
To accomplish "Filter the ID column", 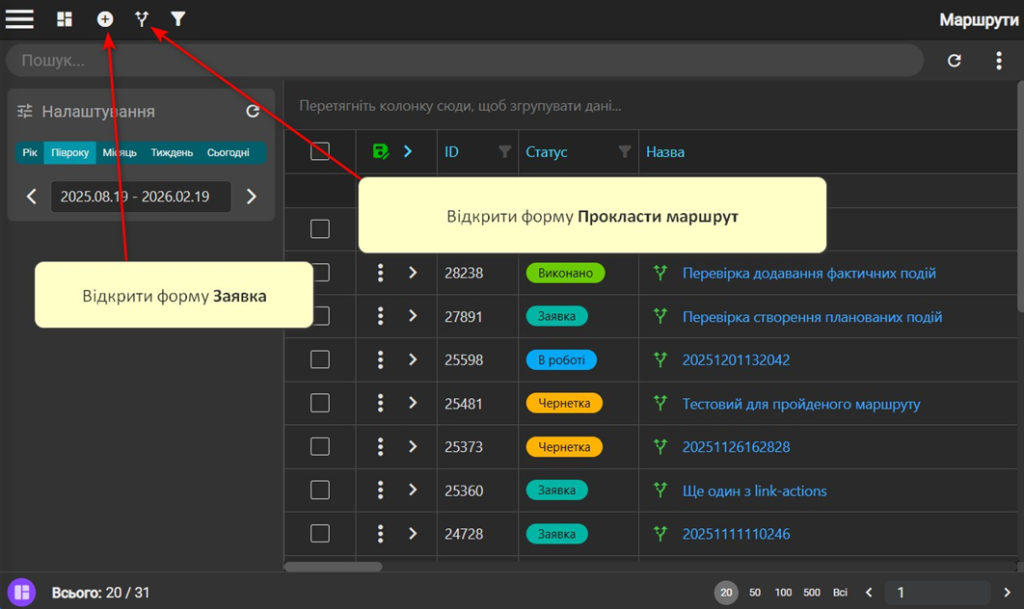I will (x=504, y=151).
